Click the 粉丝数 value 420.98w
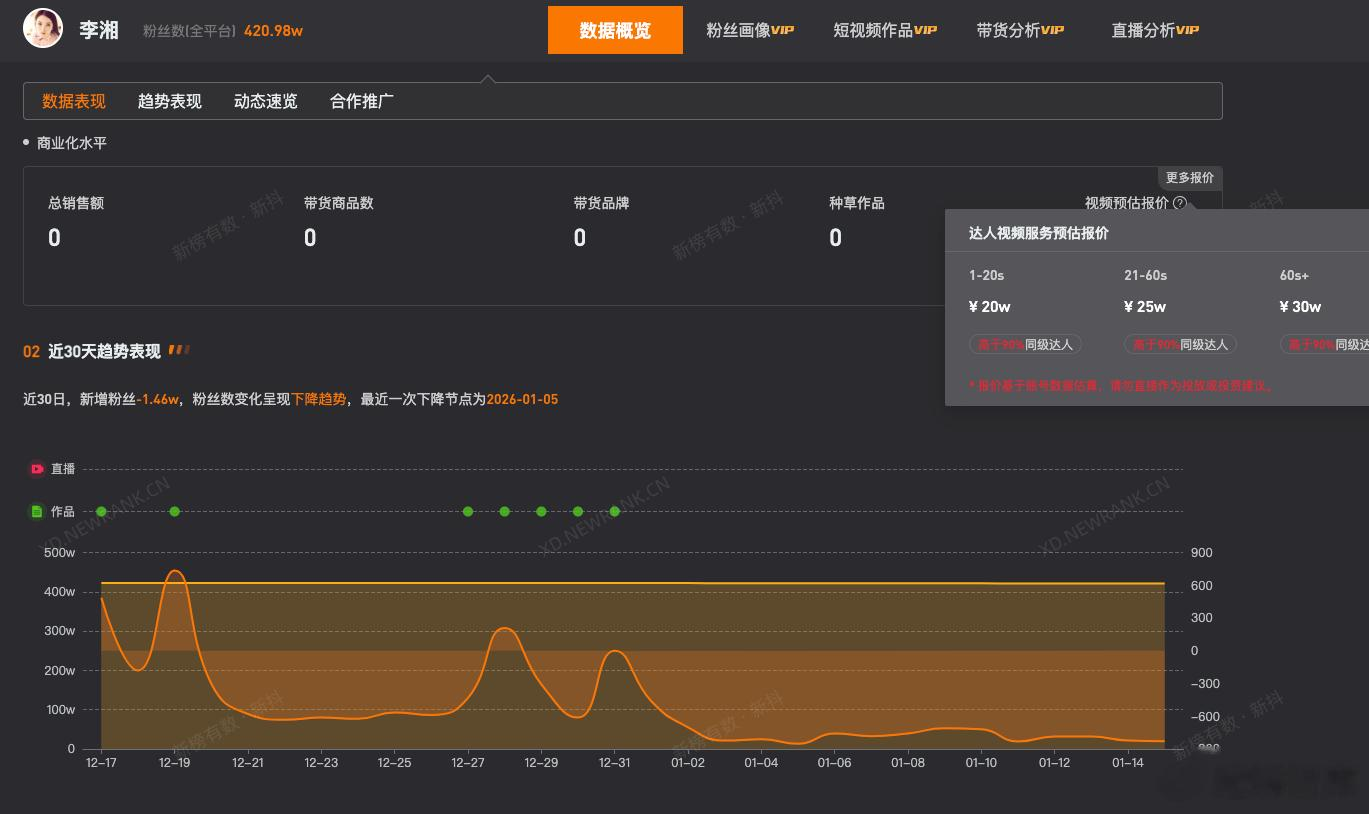The width and height of the screenshot is (1369, 814). click(x=273, y=31)
